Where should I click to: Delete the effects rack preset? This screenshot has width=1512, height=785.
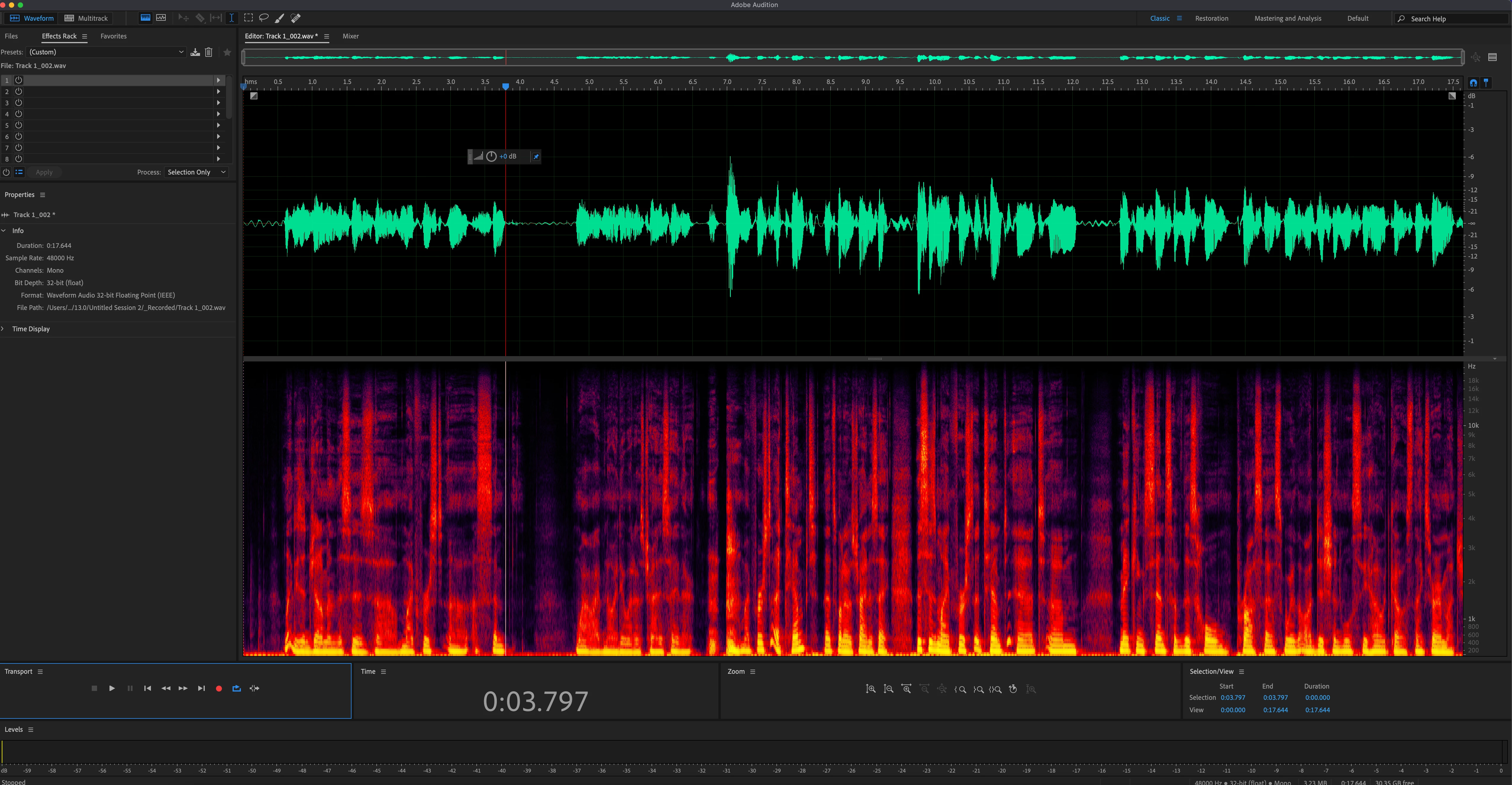click(x=208, y=52)
